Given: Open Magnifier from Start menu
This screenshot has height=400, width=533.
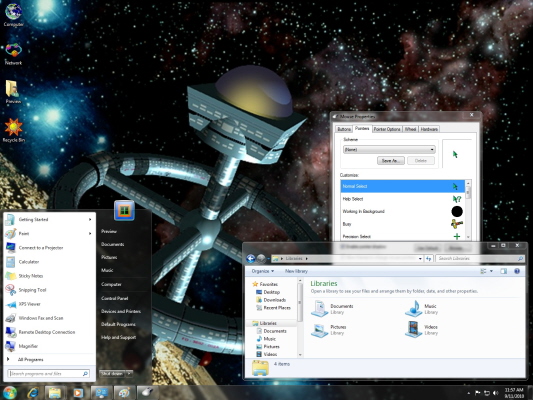Looking at the screenshot, I should click(49, 346).
